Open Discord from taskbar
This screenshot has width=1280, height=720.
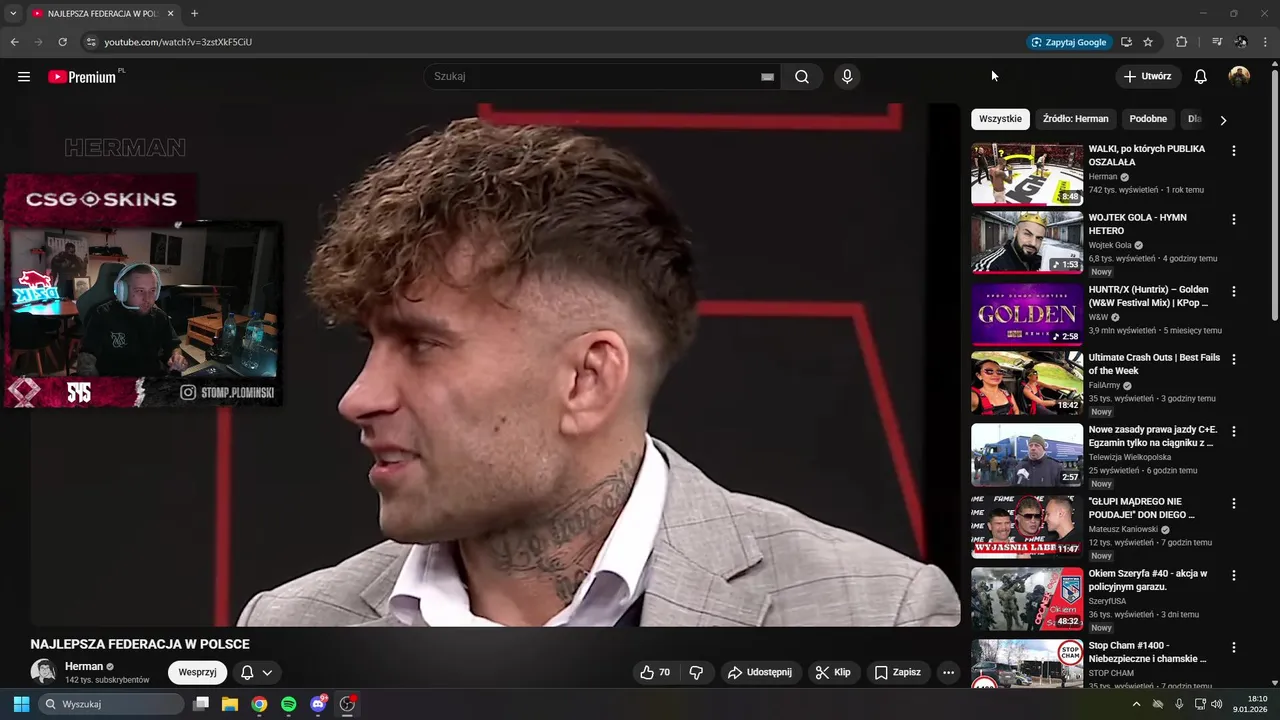[x=318, y=704]
